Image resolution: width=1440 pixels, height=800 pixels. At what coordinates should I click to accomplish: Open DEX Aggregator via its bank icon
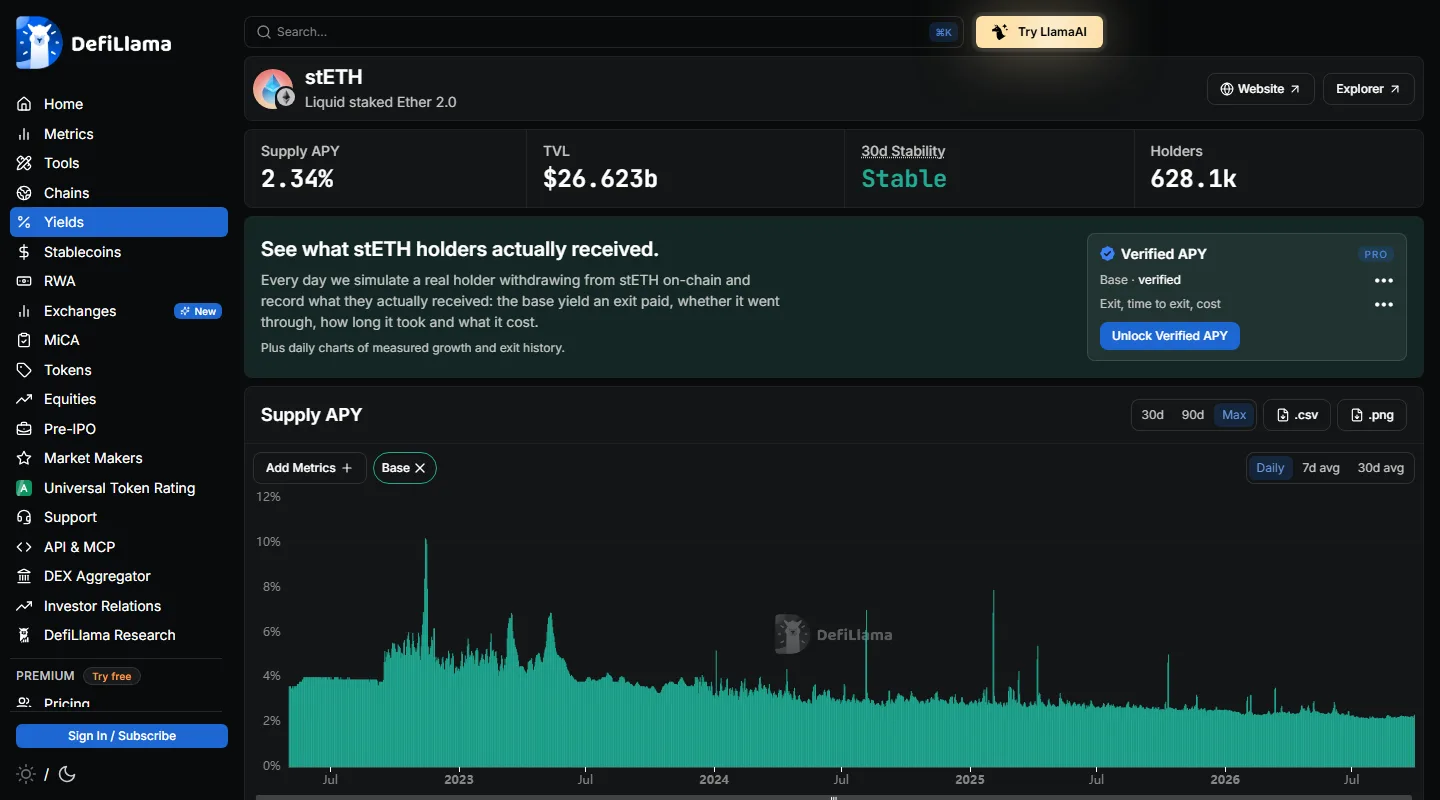pyautogui.click(x=24, y=576)
